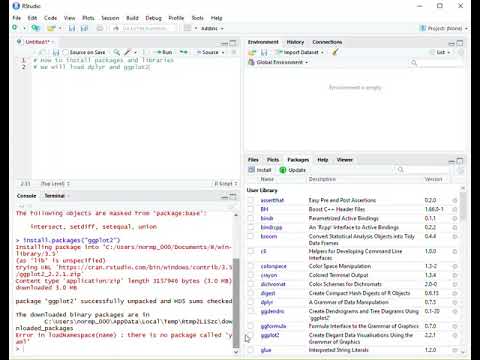Close the Untitled1 script tab

tap(53, 42)
